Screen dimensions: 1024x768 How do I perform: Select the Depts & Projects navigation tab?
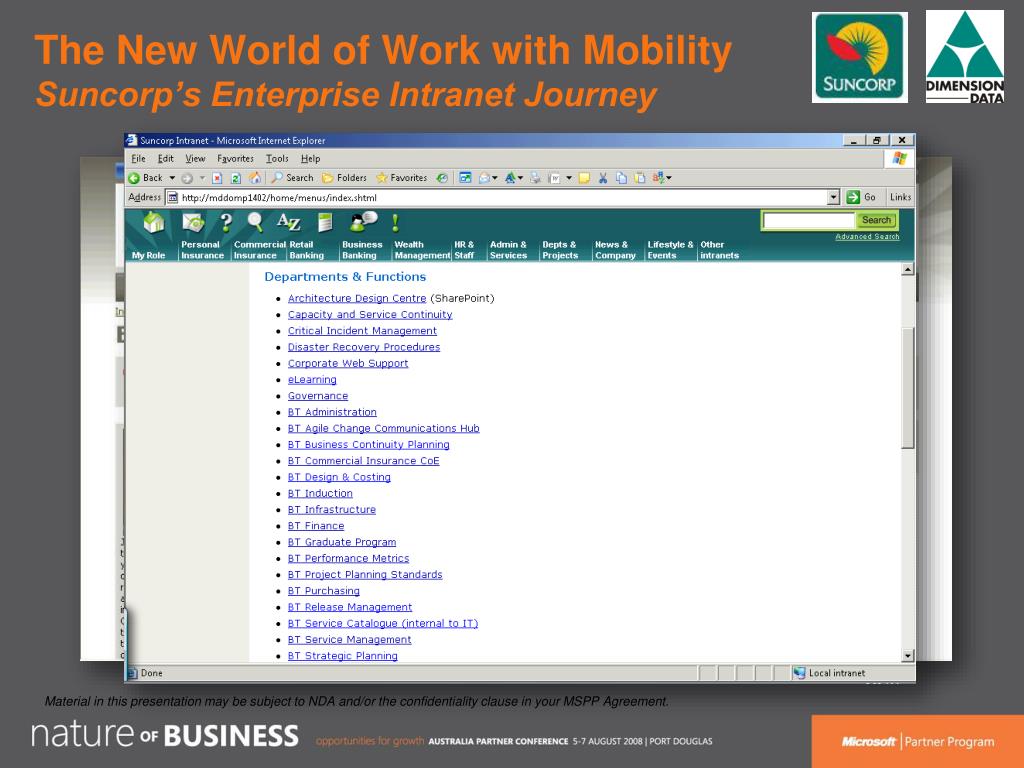coord(560,250)
